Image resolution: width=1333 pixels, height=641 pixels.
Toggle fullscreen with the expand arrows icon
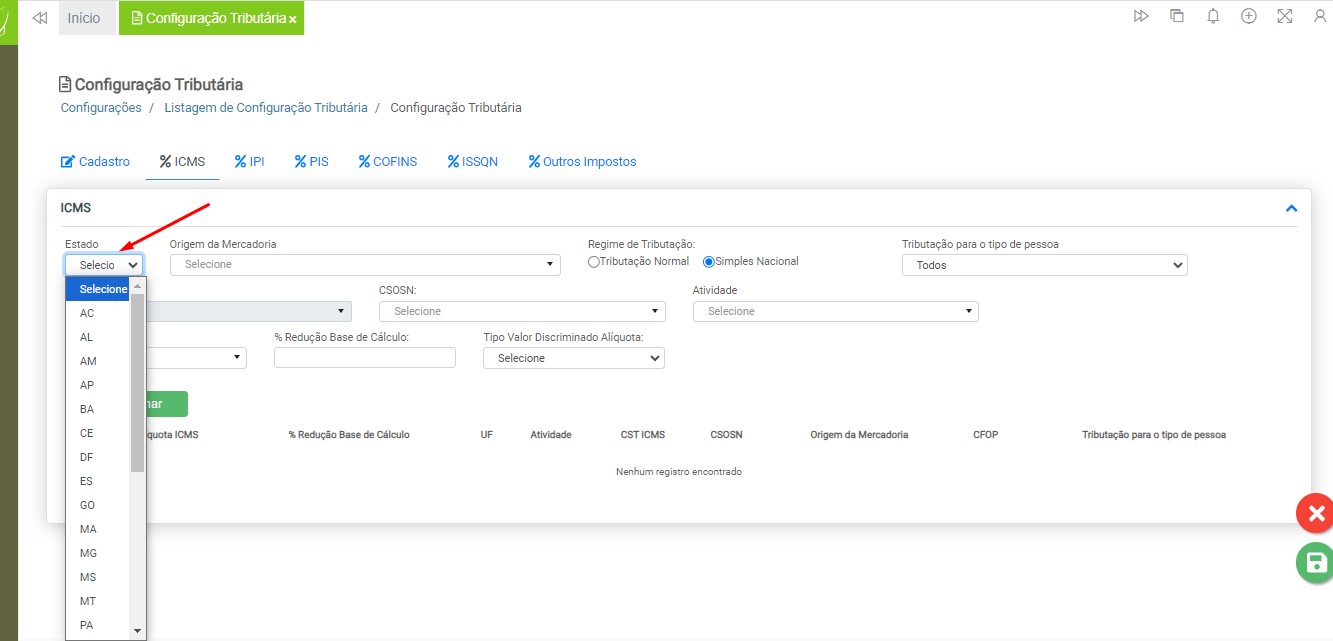[1285, 17]
